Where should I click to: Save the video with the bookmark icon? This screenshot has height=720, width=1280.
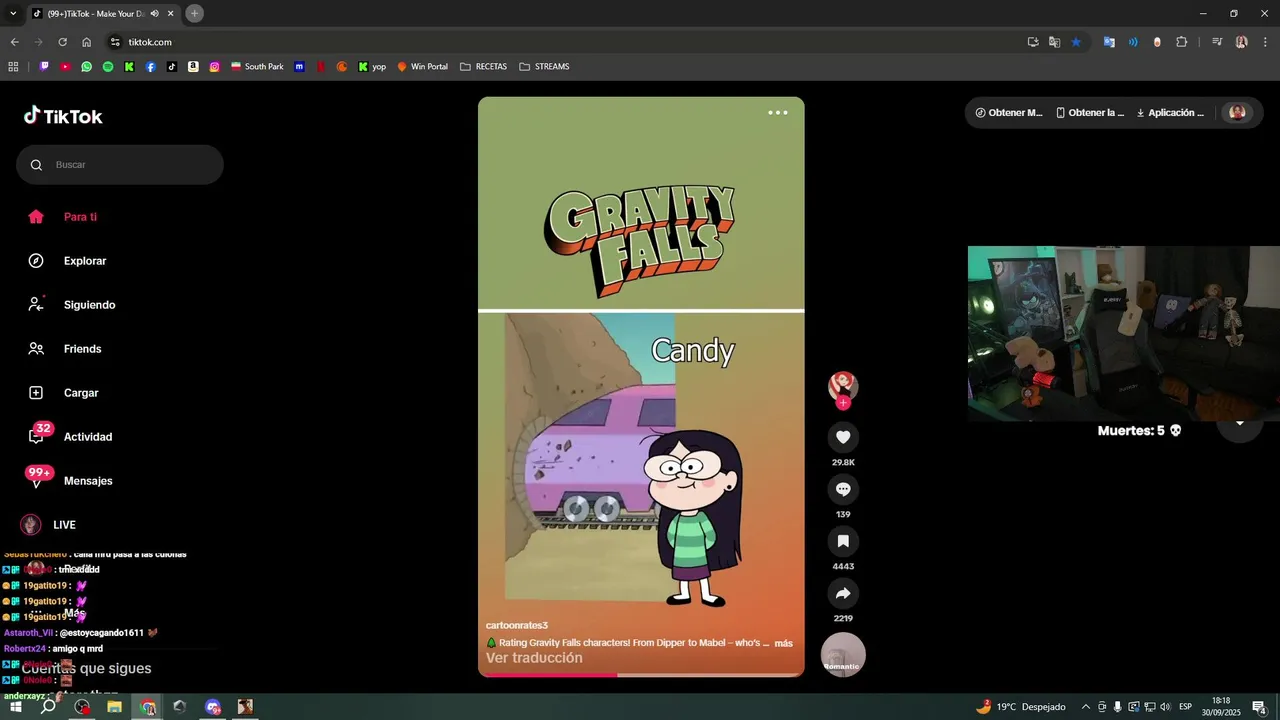click(x=843, y=541)
